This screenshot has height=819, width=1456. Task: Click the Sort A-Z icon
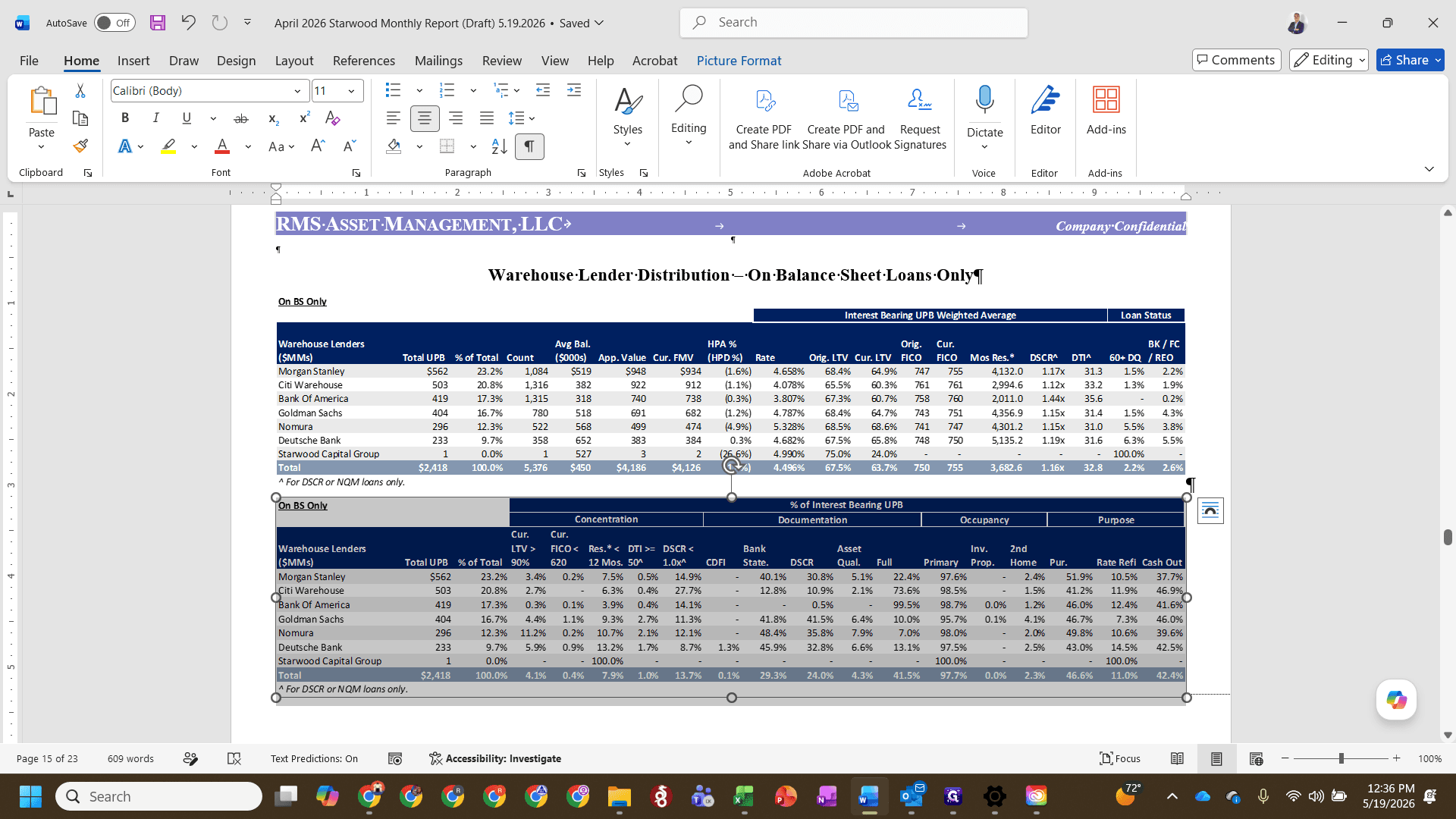click(x=499, y=146)
